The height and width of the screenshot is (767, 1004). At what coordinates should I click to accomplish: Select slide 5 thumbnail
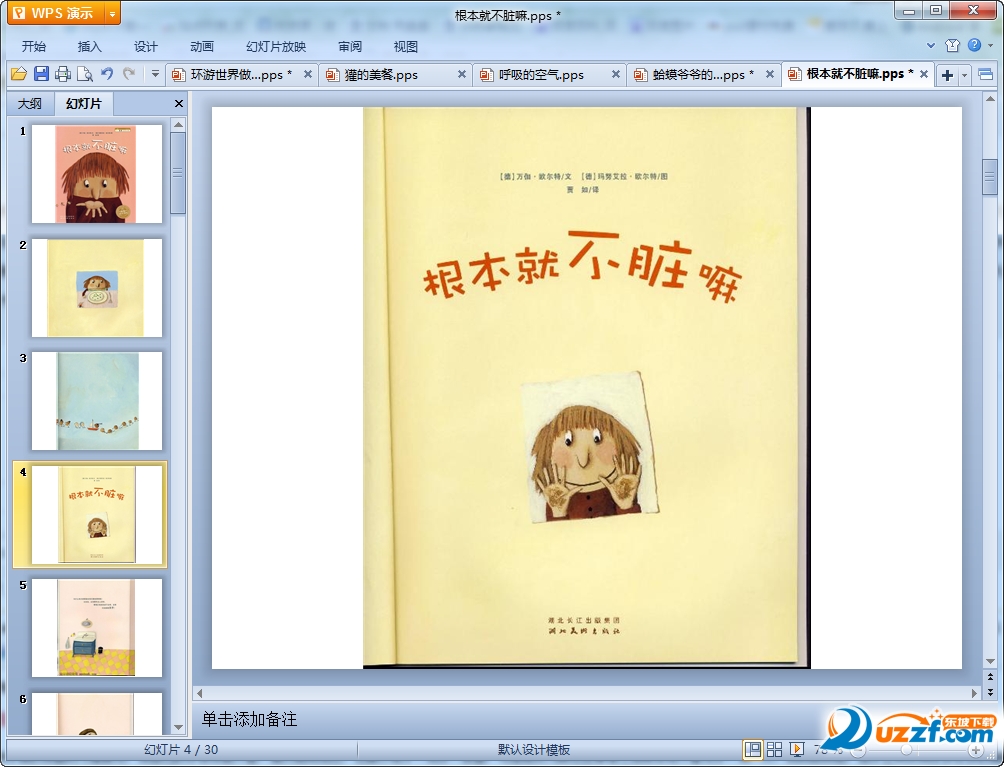tap(97, 627)
